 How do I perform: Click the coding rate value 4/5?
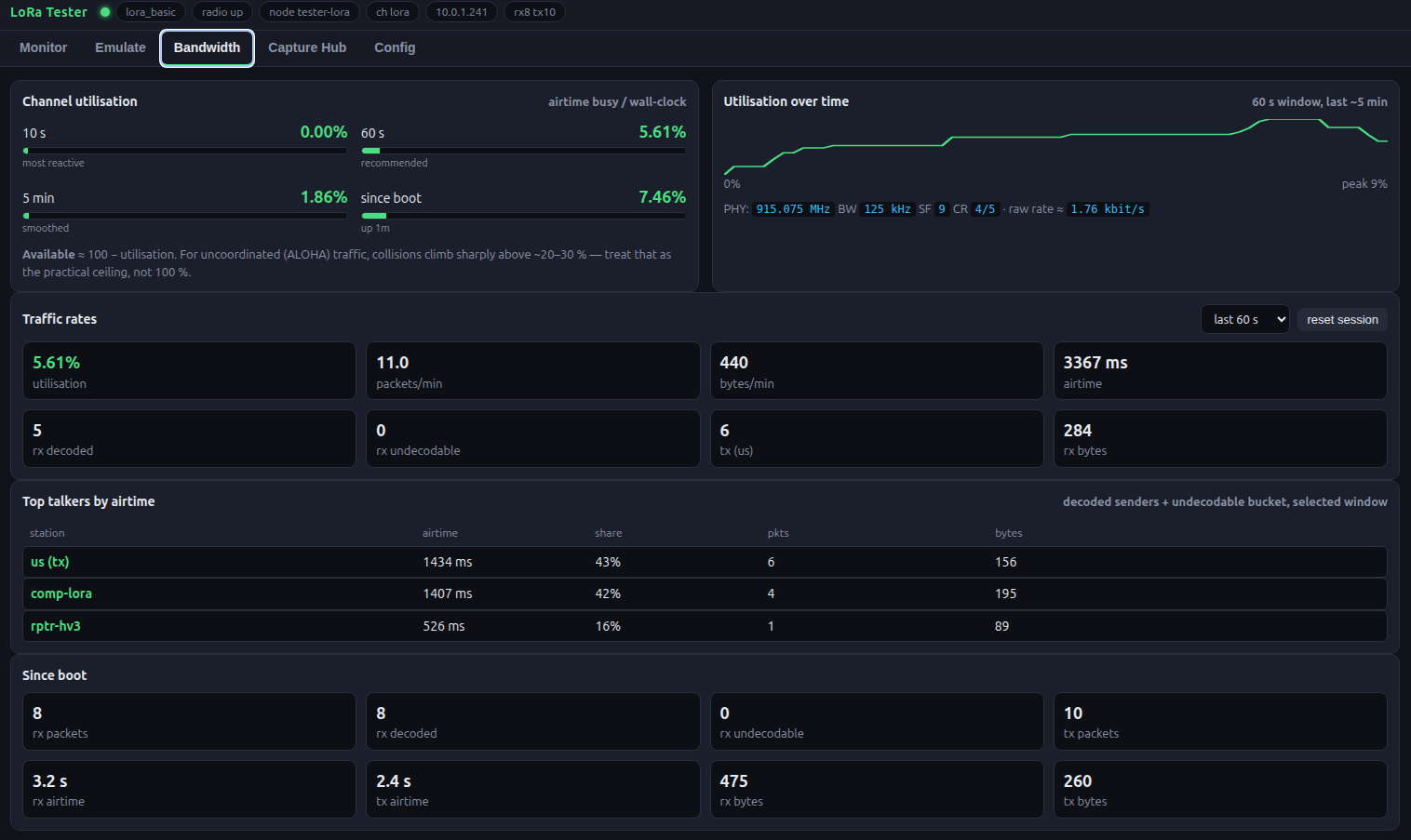click(x=985, y=209)
